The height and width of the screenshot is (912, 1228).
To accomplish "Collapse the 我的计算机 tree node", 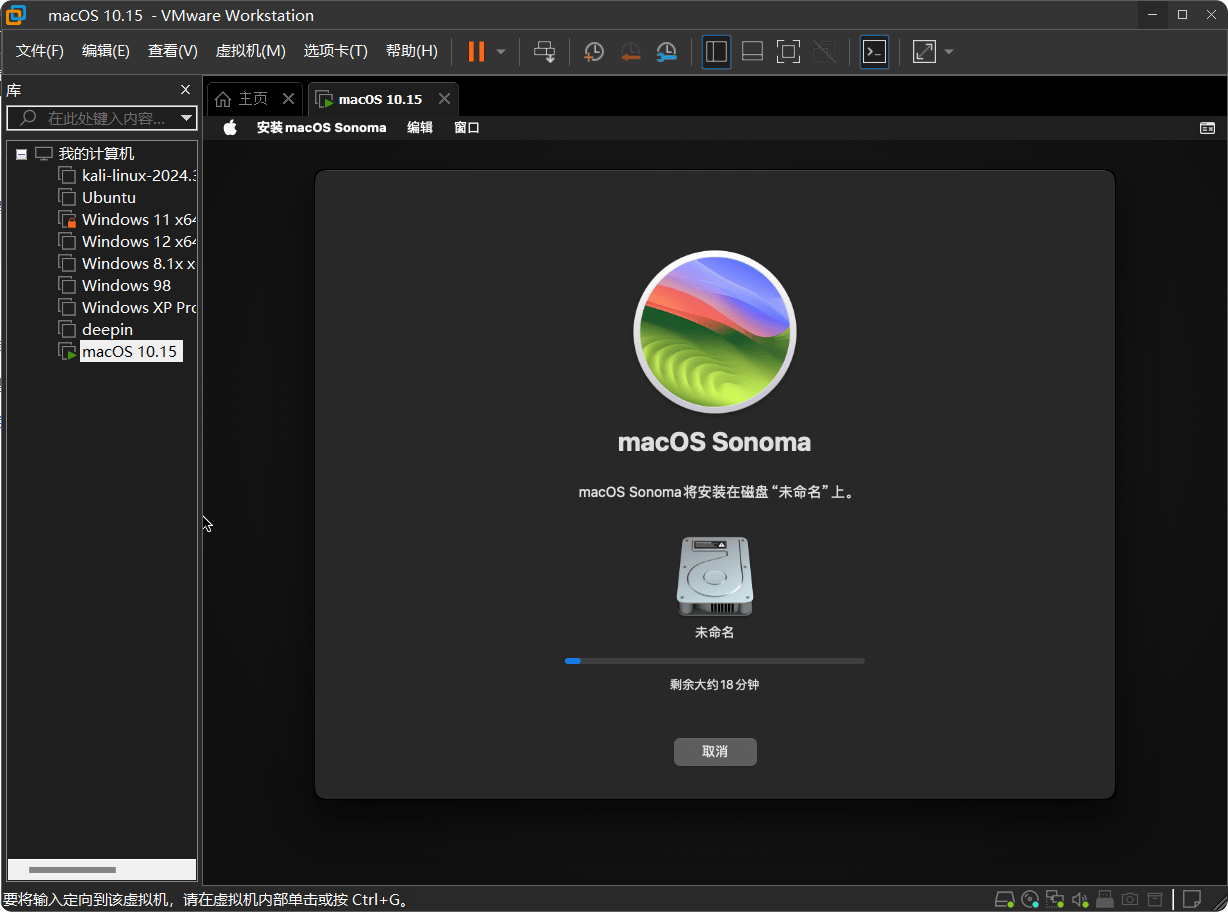I will coord(20,153).
